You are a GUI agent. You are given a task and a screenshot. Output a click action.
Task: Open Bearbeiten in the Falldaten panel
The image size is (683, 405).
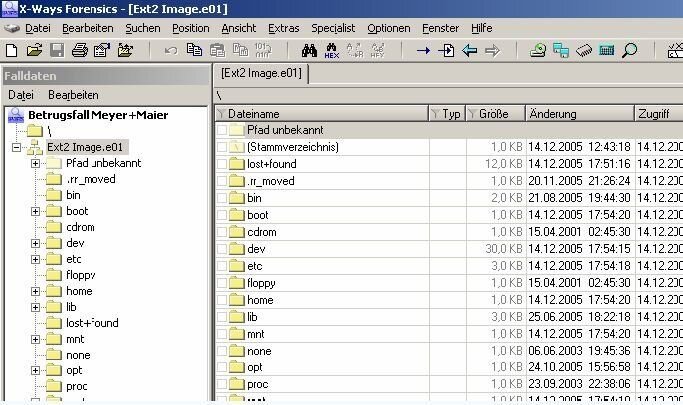click(x=73, y=95)
